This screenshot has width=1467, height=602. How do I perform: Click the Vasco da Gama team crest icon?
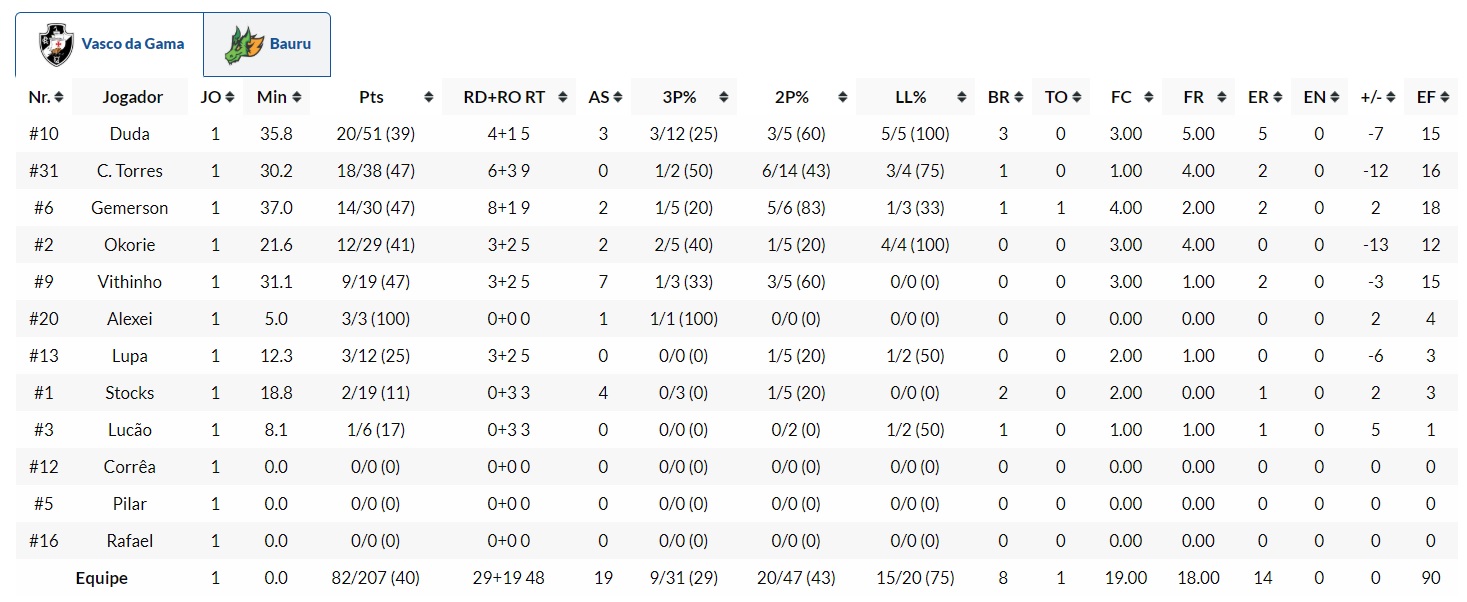[x=56, y=44]
